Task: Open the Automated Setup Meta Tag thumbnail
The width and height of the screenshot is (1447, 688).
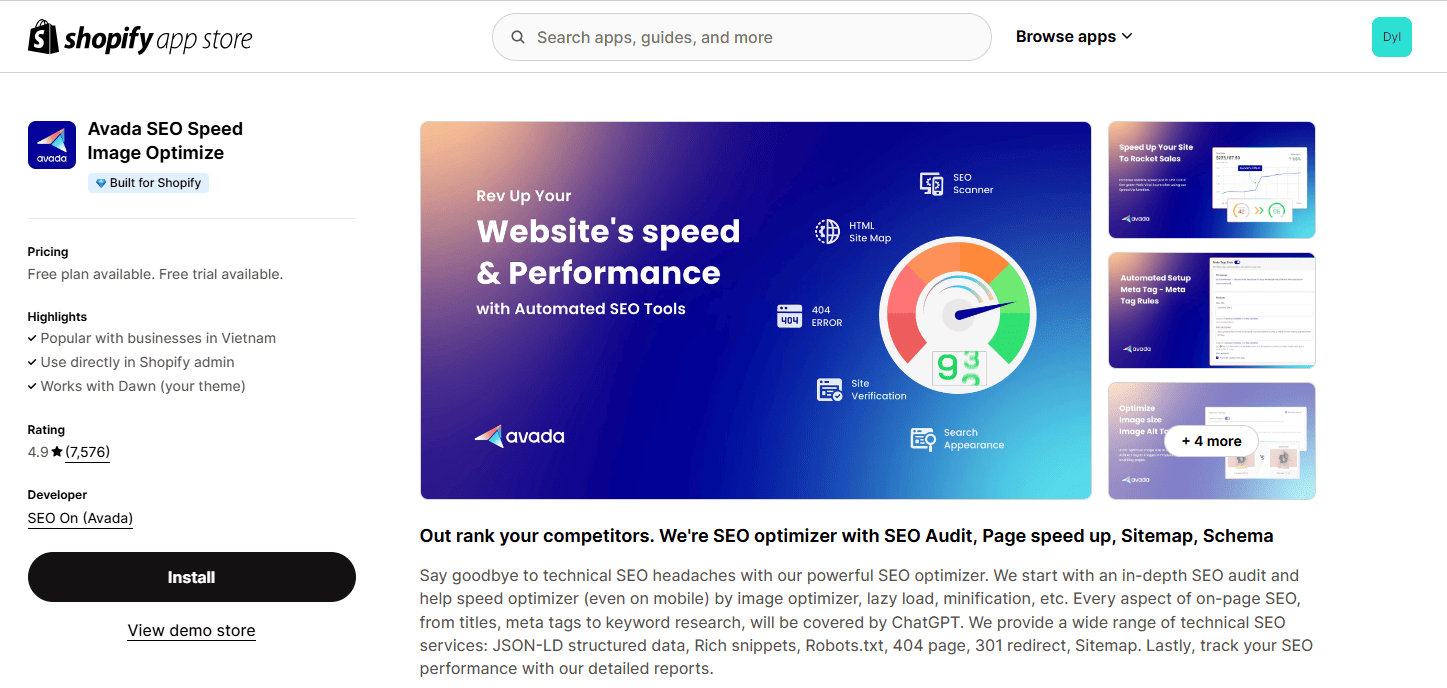Action: [x=1212, y=310]
